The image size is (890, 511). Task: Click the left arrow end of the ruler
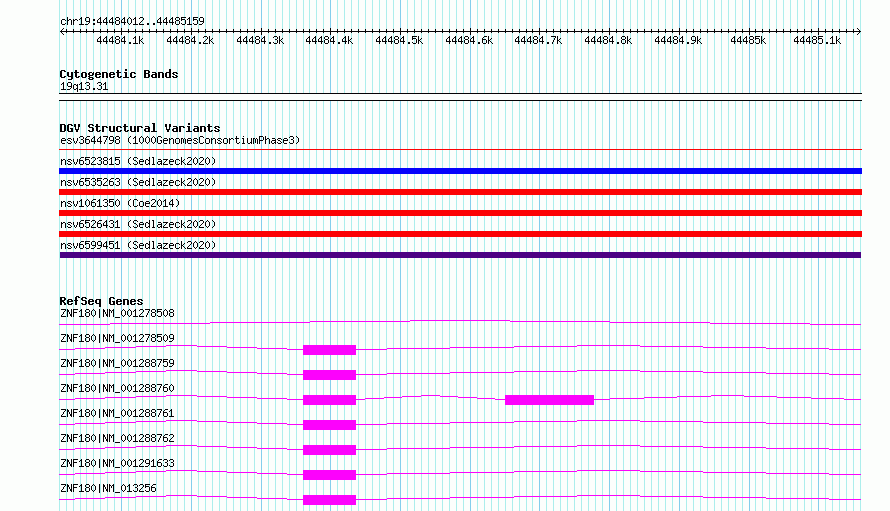[62, 32]
